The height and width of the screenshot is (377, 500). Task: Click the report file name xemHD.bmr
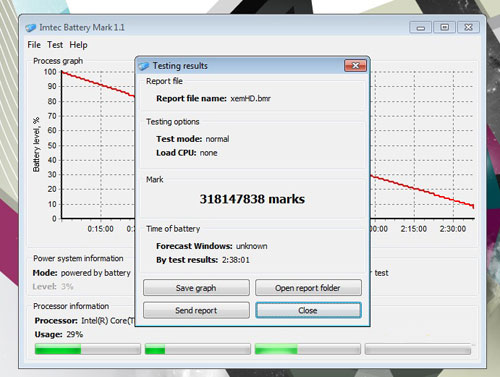(250, 99)
